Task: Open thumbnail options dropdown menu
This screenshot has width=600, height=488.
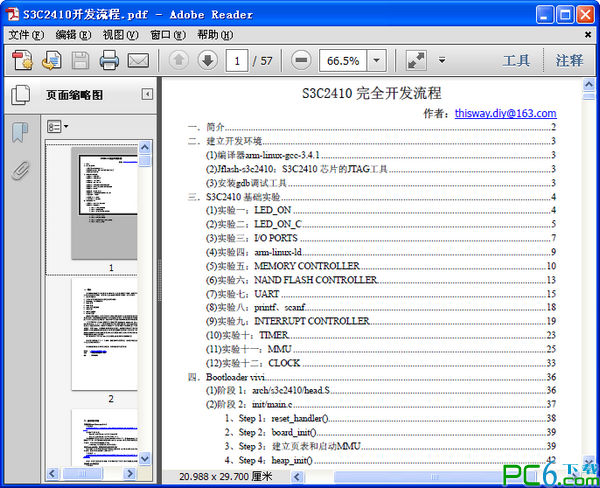Action: click(x=58, y=127)
